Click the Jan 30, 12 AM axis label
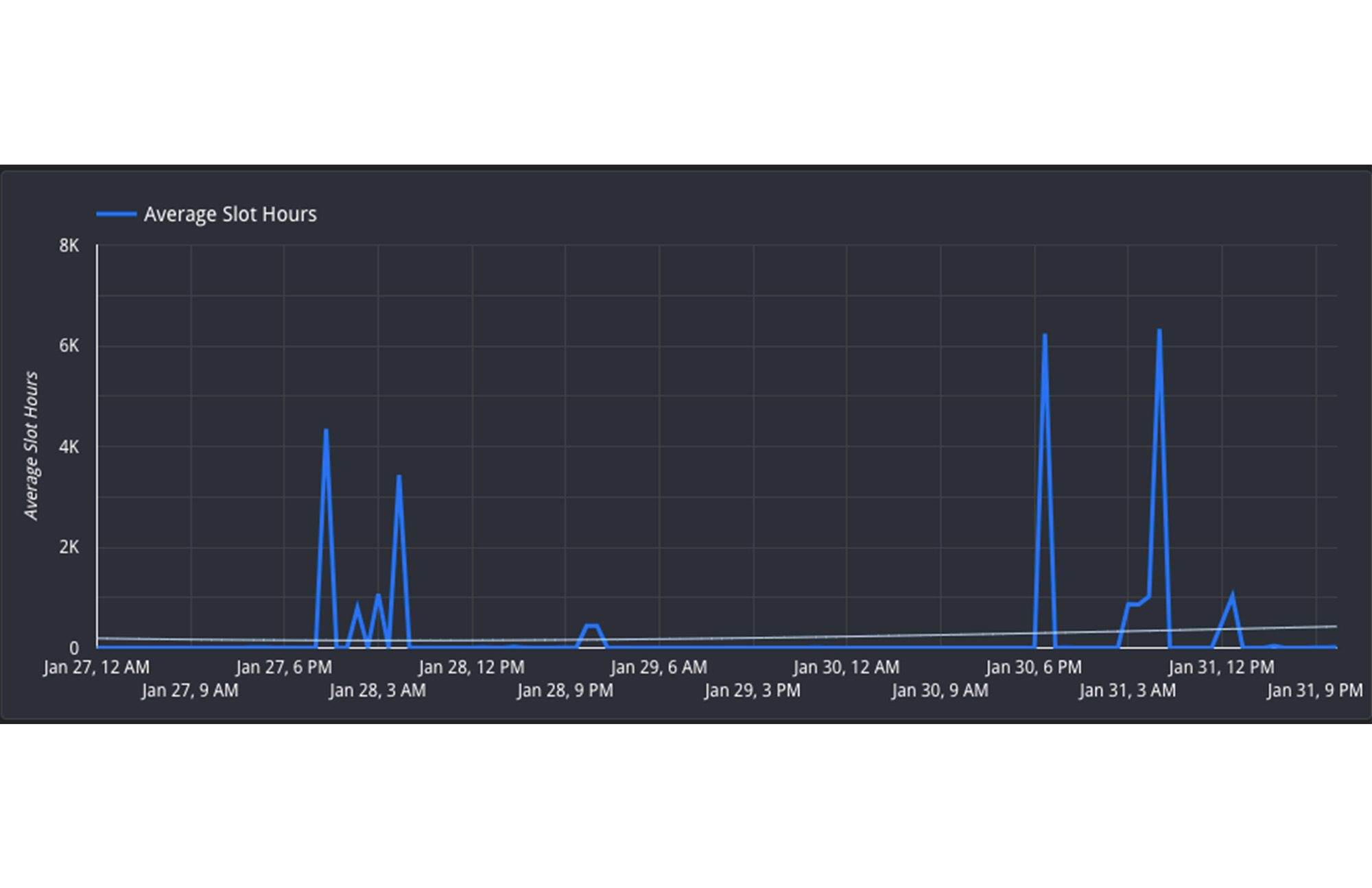The width and height of the screenshot is (1372, 888). pyautogui.click(x=846, y=667)
